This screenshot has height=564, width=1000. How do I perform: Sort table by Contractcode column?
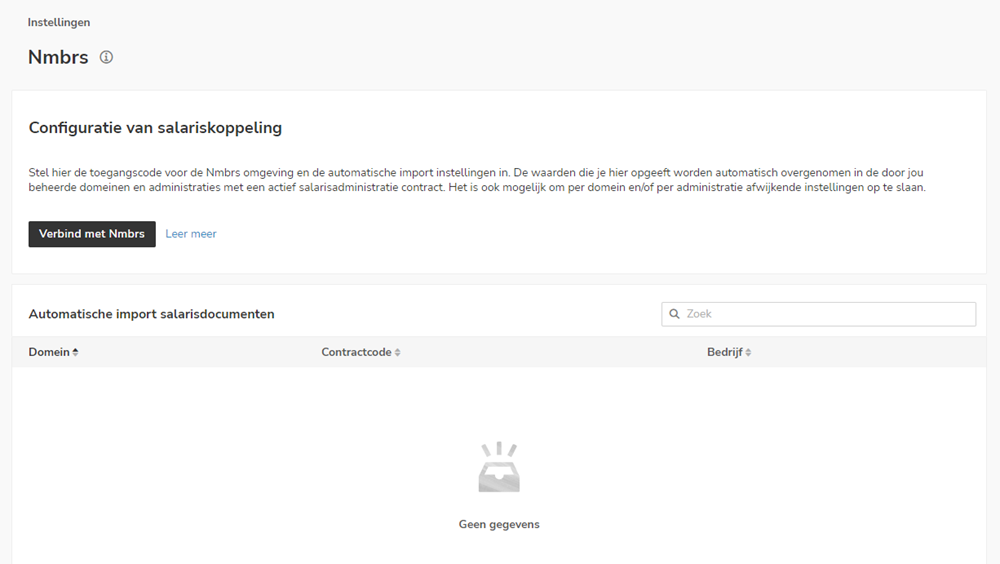[361, 352]
